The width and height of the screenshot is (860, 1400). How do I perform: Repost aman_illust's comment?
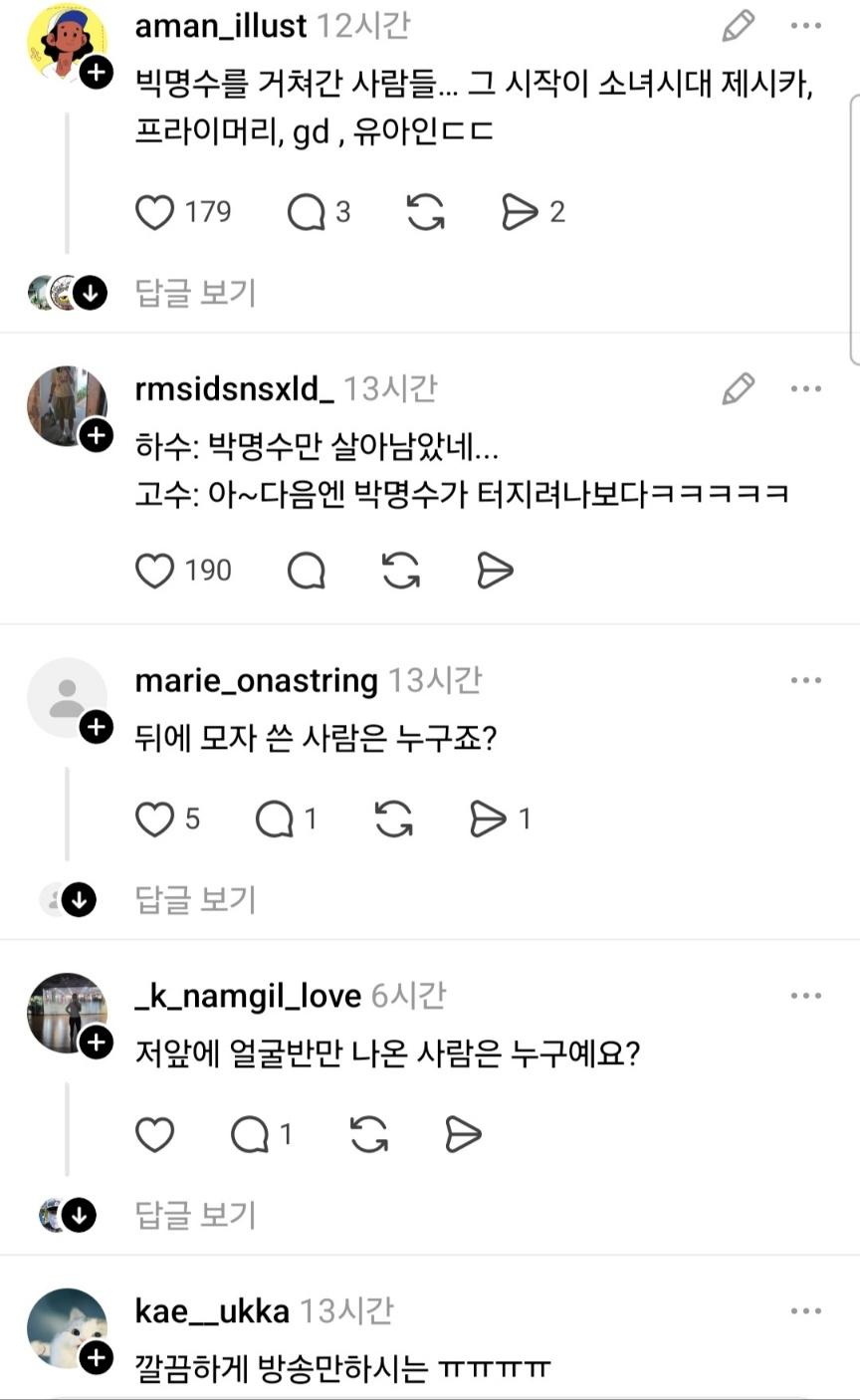point(425,212)
